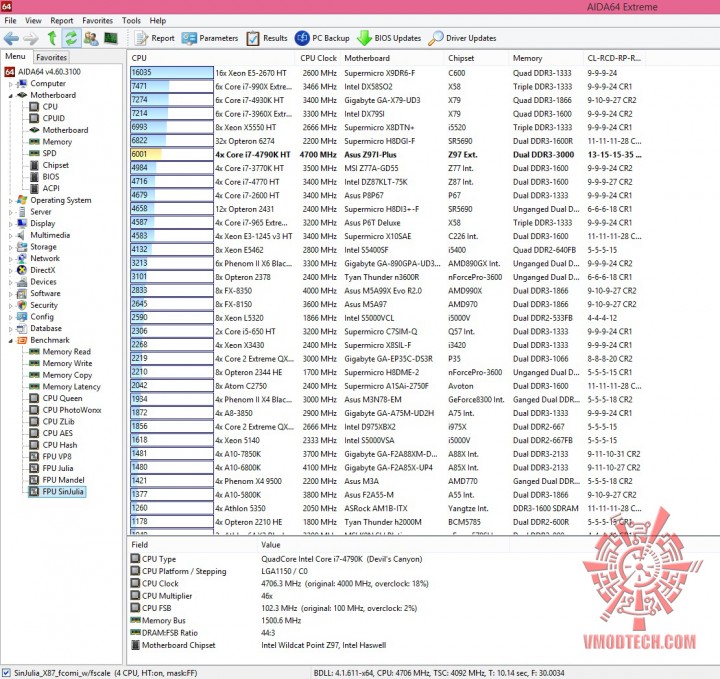Sort by Chipset column header
Viewport: 720px width, 679px height.
click(x=477, y=58)
